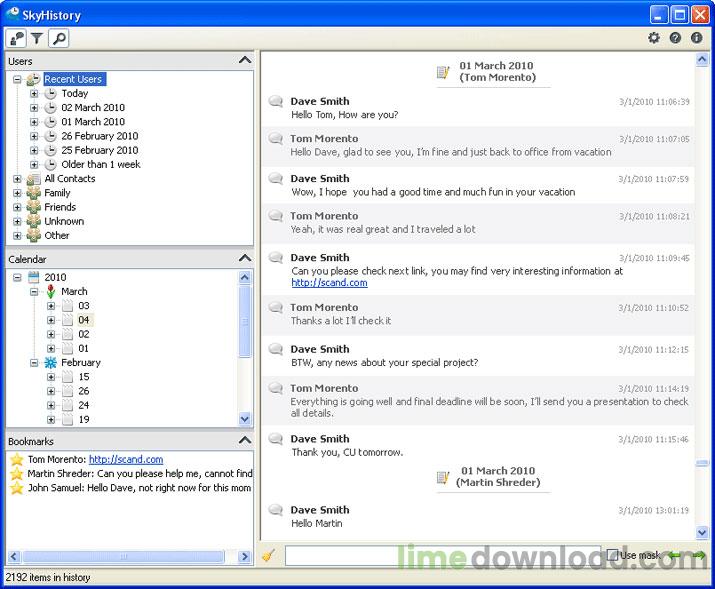Expand the 02 March 2010 node

tap(34, 108)
